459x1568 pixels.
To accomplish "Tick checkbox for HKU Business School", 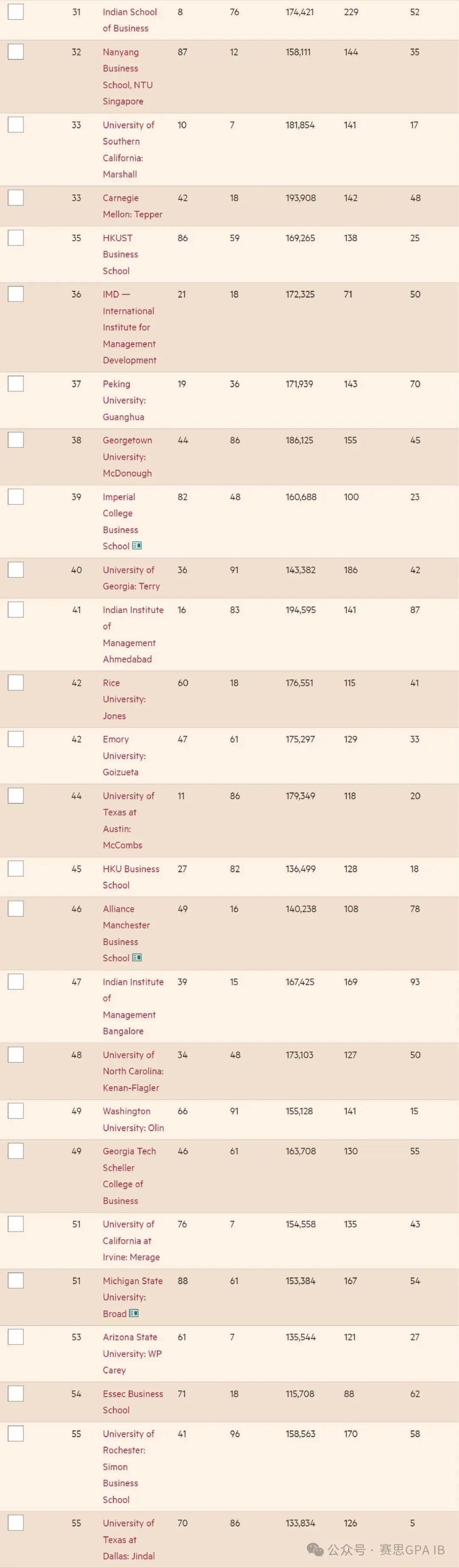I will coord(16,868).
